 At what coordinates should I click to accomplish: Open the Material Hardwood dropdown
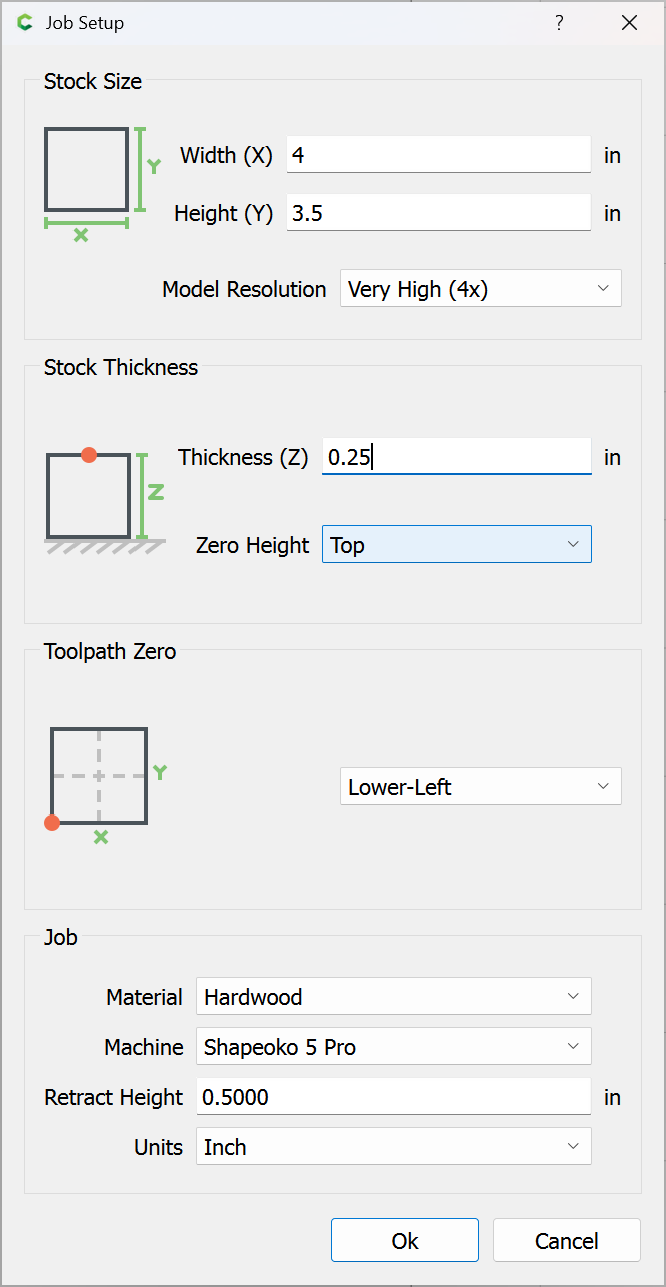(393, 997)
